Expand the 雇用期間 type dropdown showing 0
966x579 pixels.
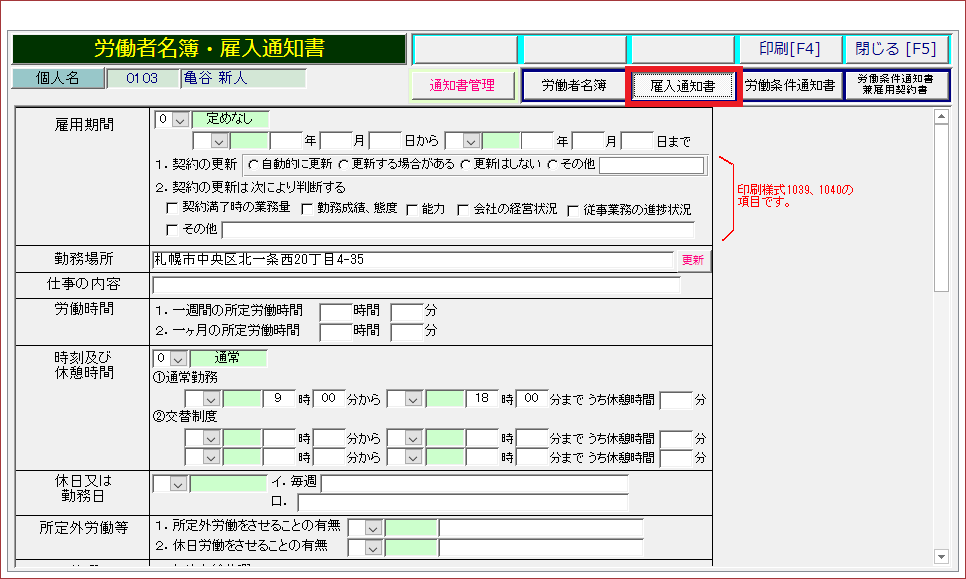tap(180, 120)
